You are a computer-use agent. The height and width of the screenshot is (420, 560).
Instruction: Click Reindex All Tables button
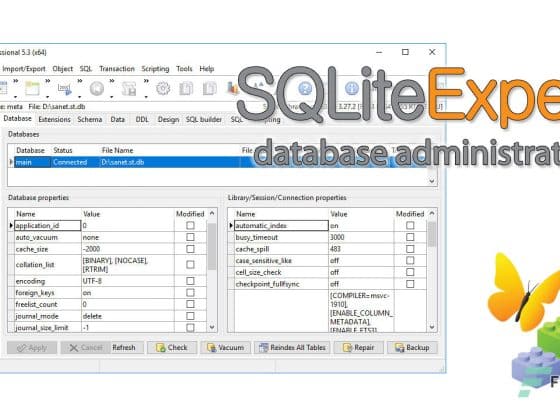click(292, 348)
